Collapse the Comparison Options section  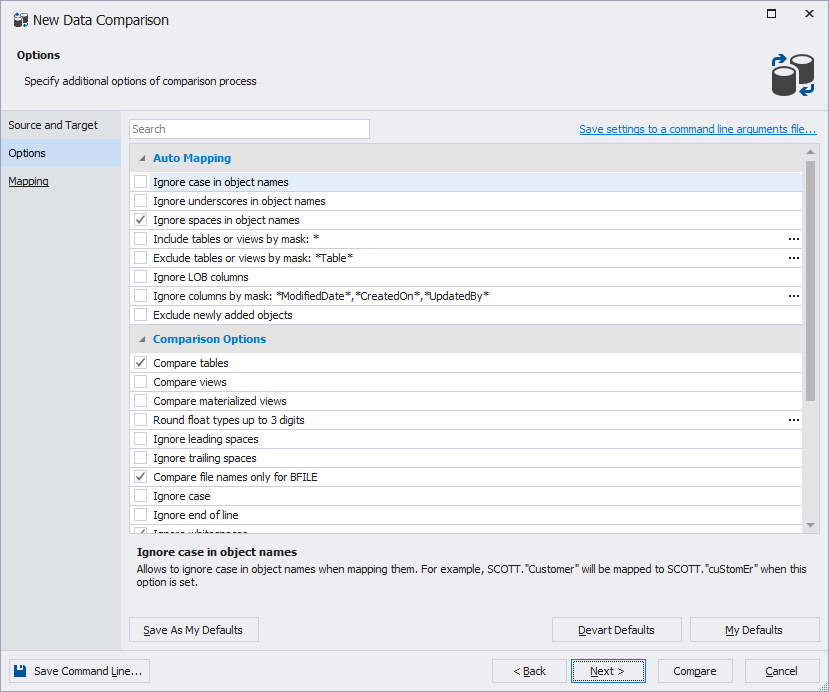click(x=141, y=339)
